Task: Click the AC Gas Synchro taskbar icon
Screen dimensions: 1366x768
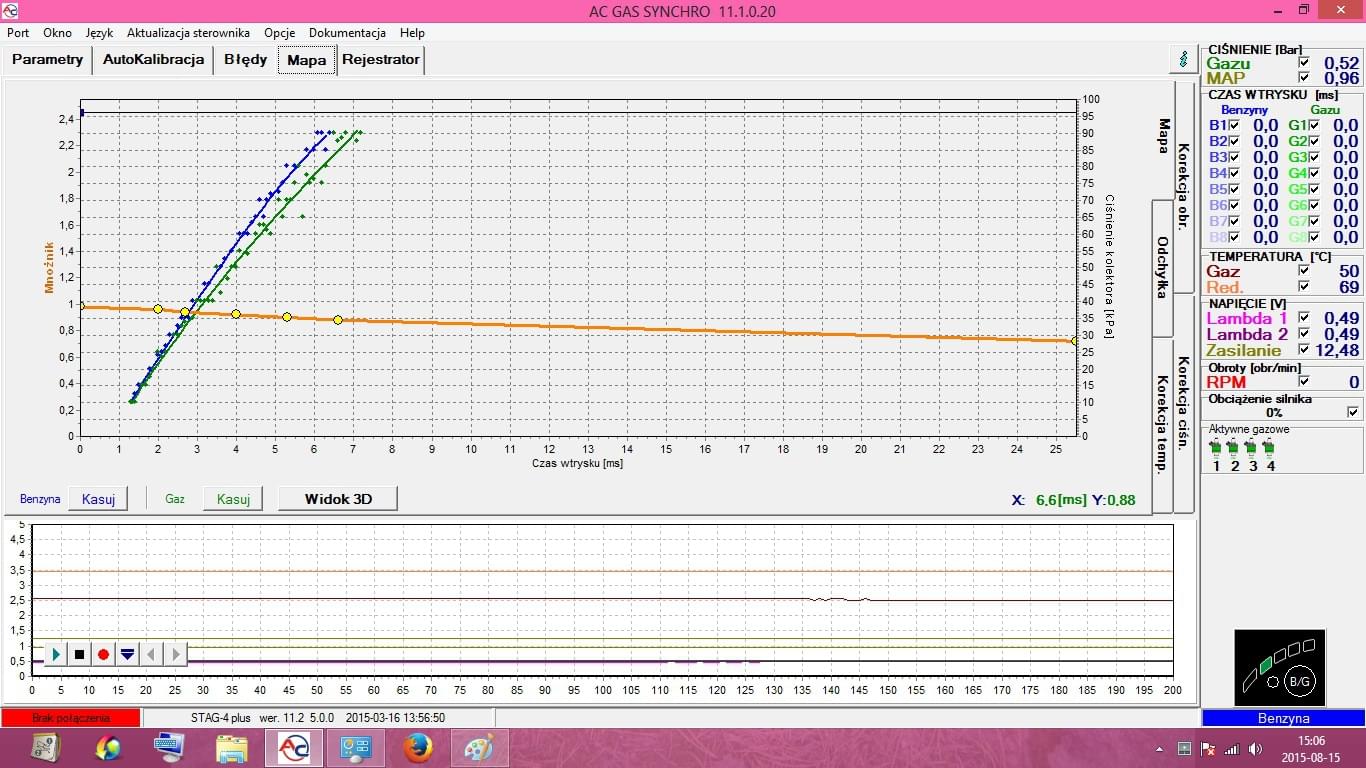Action: [294, 747]
